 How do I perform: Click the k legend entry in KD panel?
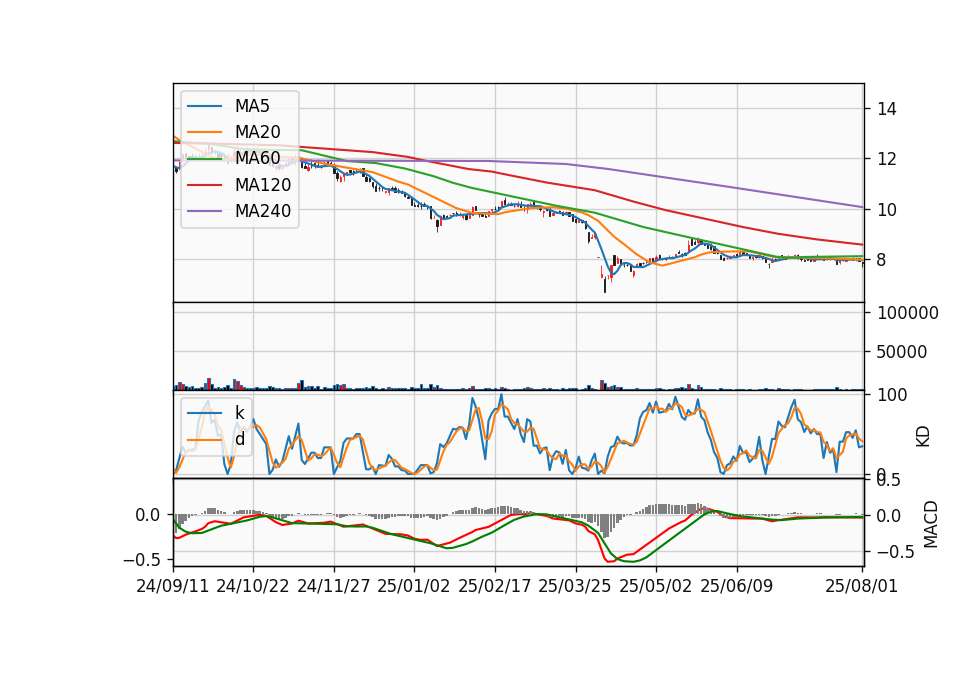pos(239,413)
